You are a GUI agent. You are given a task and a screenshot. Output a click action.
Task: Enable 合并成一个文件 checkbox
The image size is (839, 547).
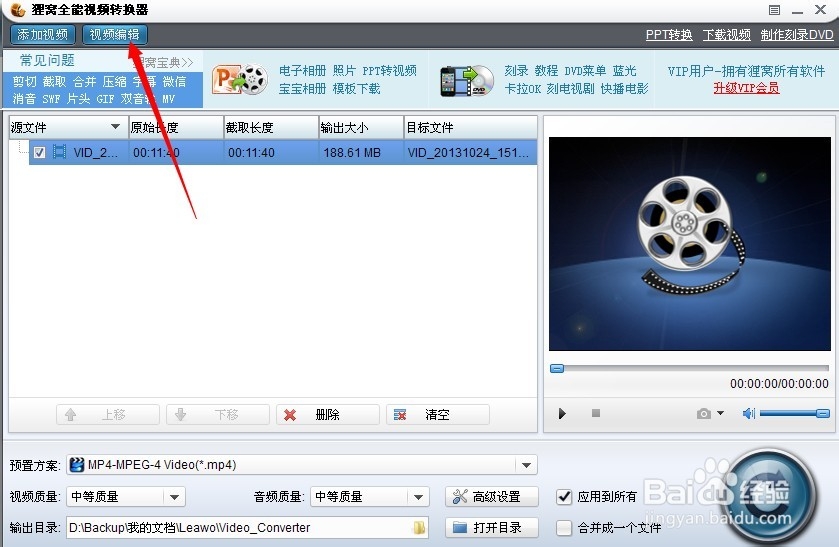[564, 528]
